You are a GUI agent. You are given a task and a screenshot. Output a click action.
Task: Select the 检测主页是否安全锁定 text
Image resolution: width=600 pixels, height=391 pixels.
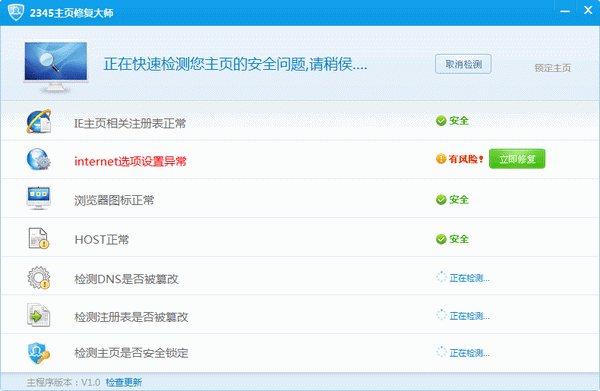(x=131, y=353)
